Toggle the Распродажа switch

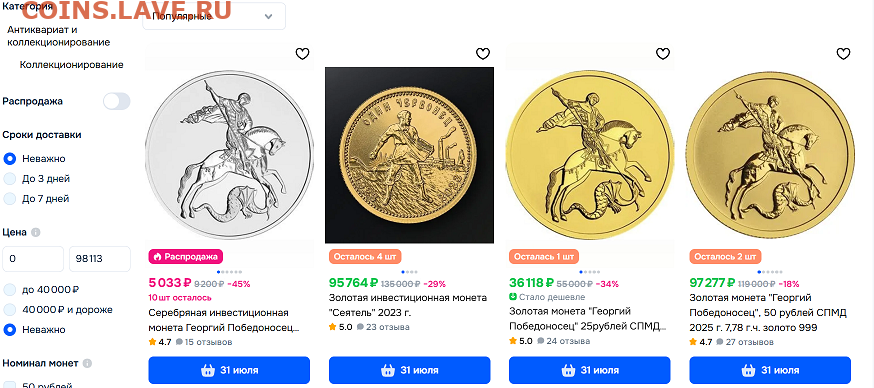[x=116, y=101]
